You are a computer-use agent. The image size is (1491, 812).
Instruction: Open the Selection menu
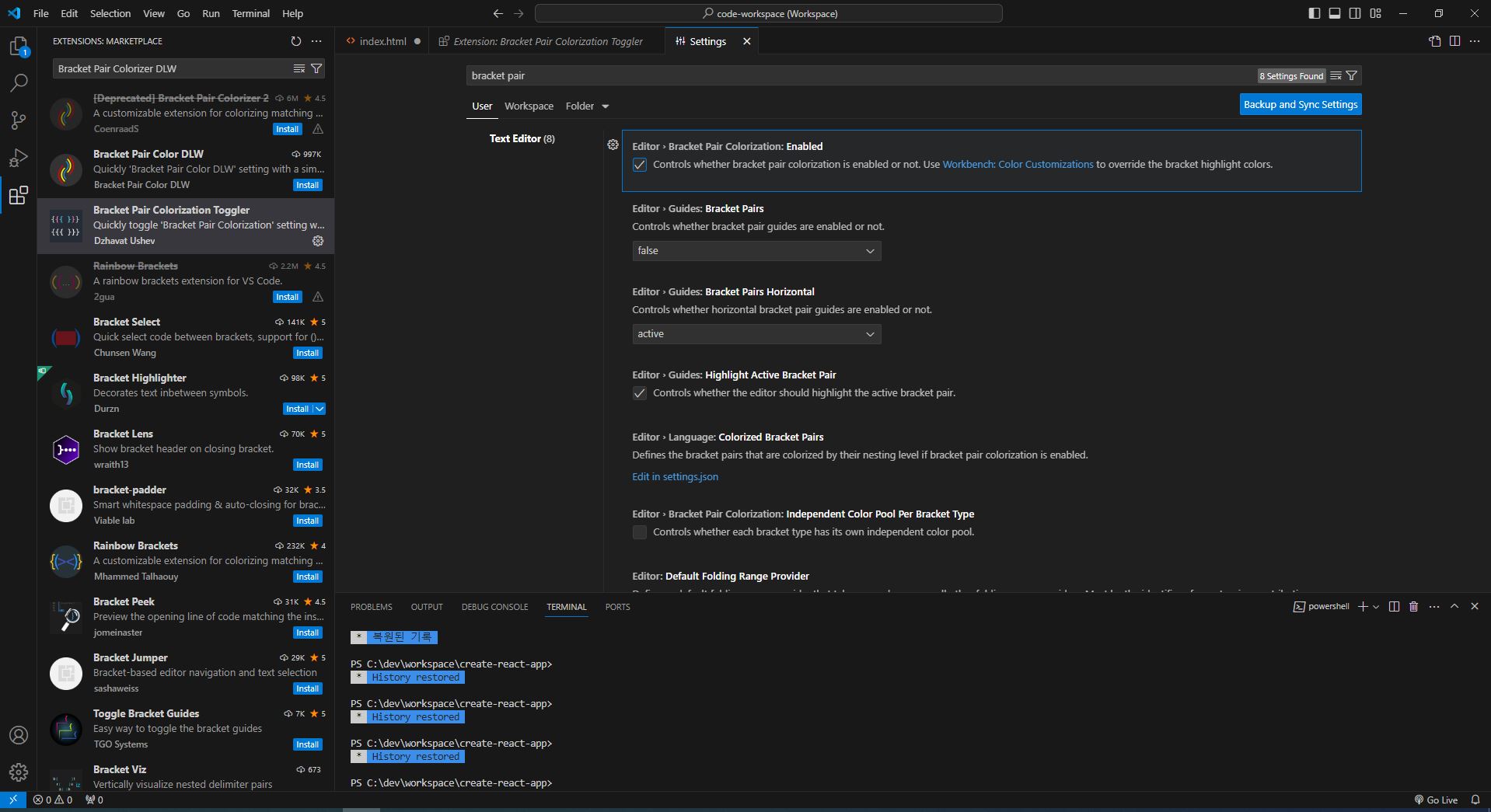(110, 13)
